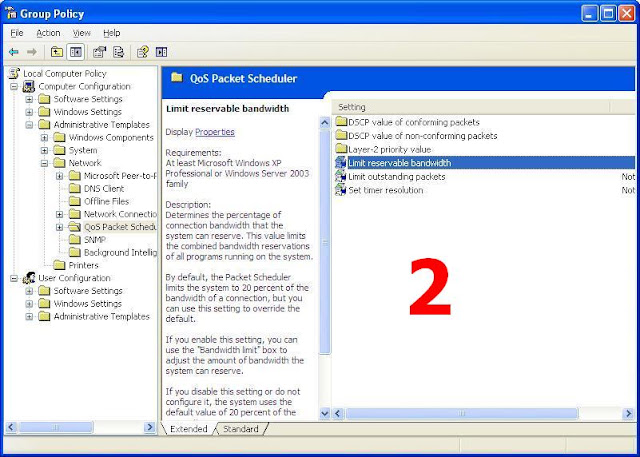Image resolution: width=640 pixels, height=457 pixels.
Task: Click the User Configuration user icon
Action: coord(29,278)
